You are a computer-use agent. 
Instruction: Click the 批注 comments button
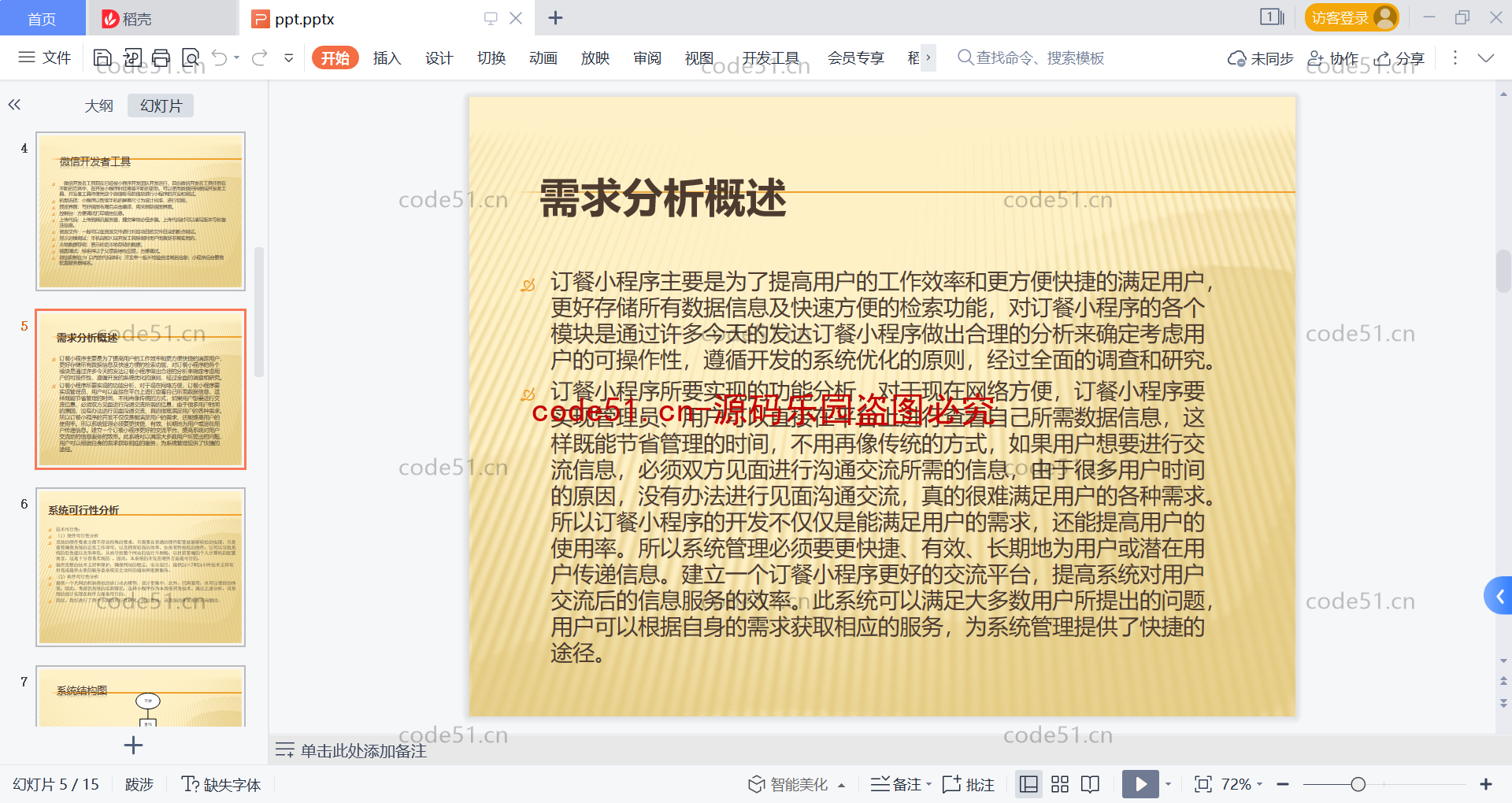click(x=969, y=784)
